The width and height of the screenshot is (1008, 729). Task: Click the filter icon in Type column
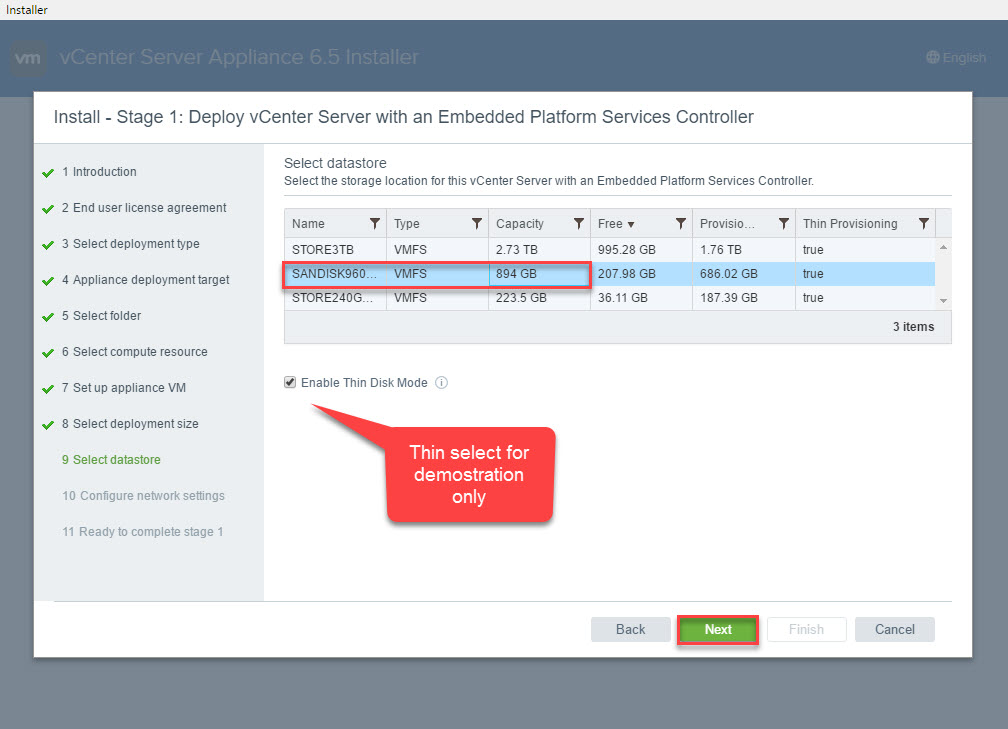pos(477,224)
